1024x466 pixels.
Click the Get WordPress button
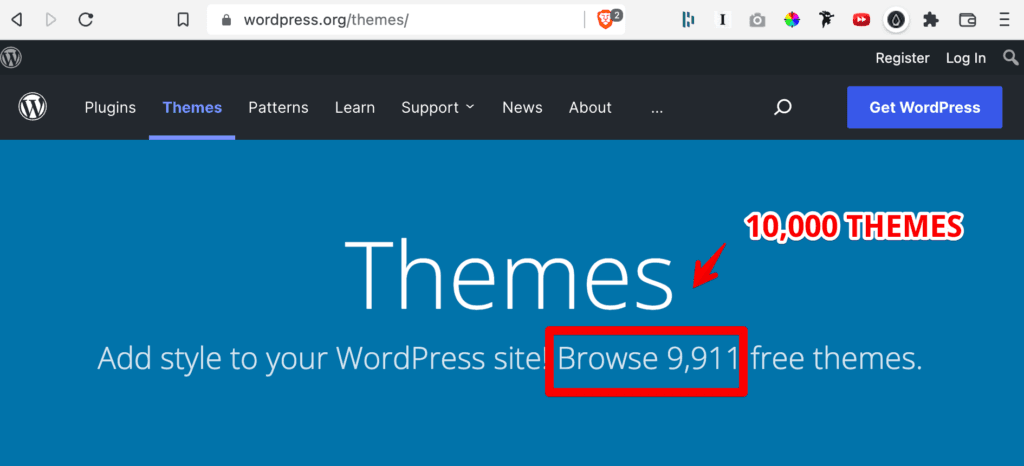click(924, 108)
